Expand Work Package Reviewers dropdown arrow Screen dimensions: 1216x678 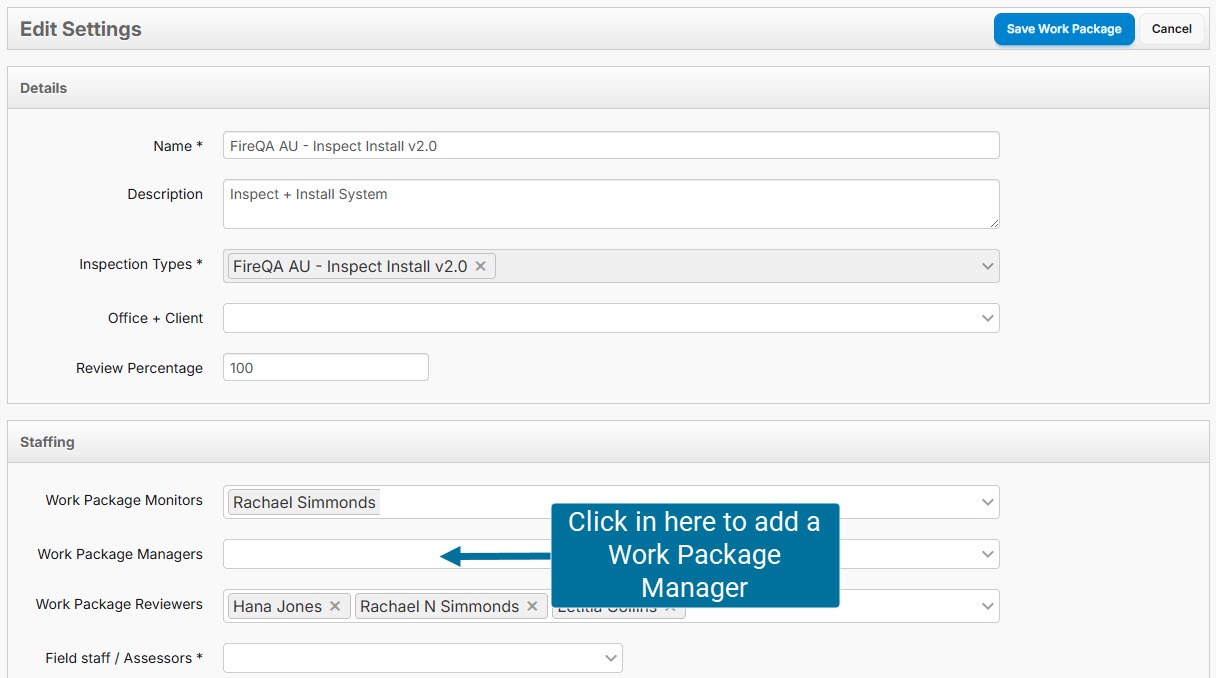coord(987,606)
